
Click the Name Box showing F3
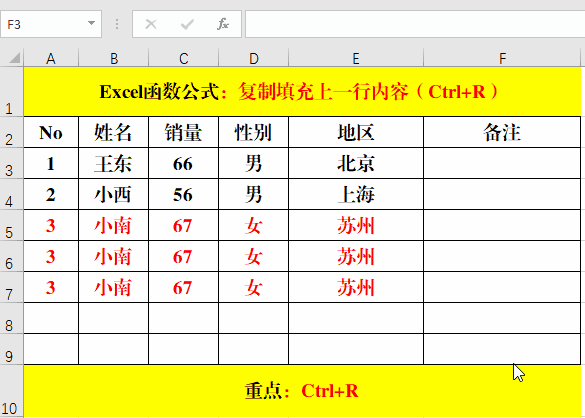click(51, 24)
